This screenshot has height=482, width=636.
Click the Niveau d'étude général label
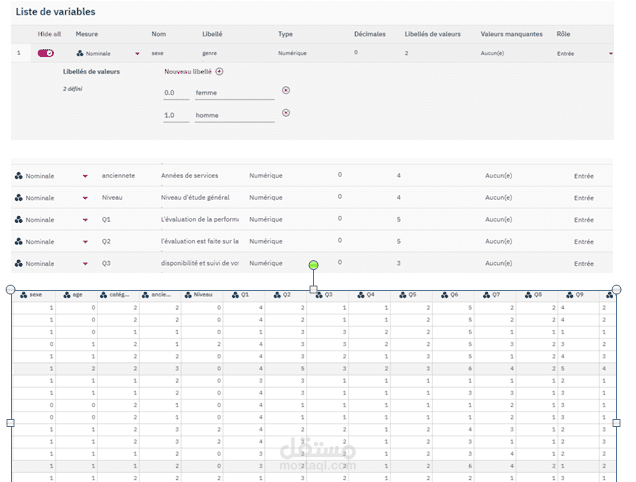pyautogui.click(x=195, y=198)
